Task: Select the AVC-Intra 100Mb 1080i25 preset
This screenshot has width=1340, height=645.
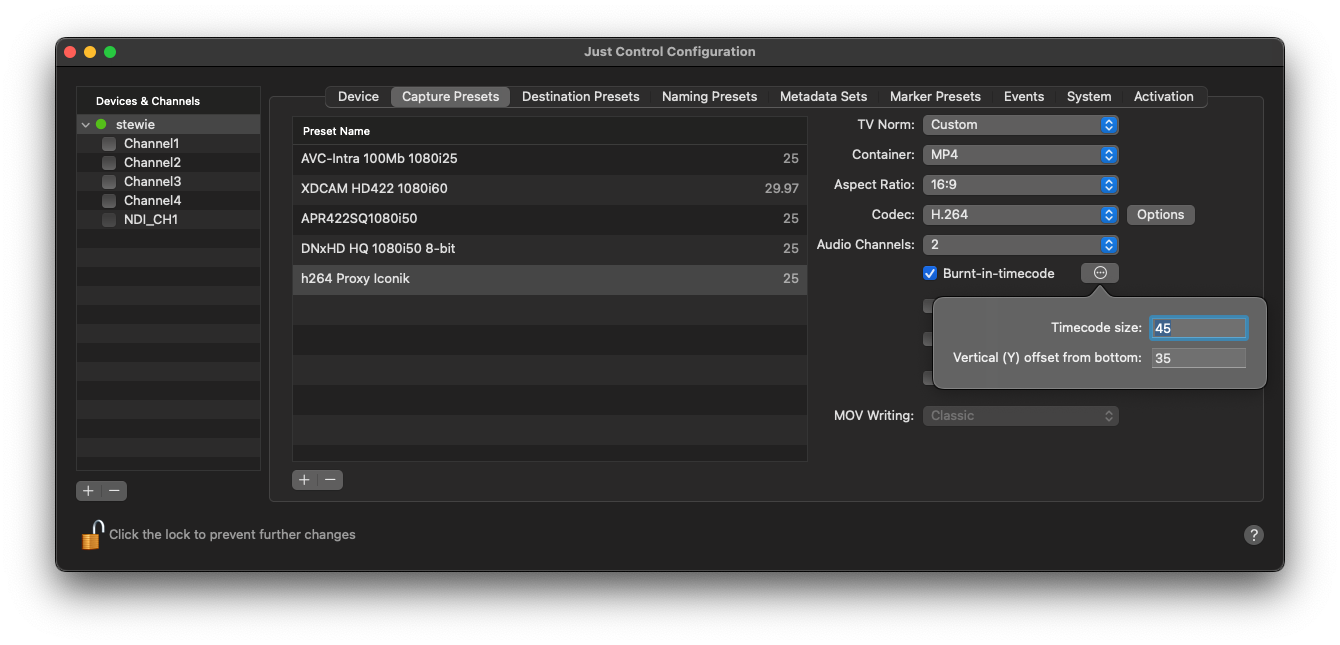Action: [x=549, y=159]
